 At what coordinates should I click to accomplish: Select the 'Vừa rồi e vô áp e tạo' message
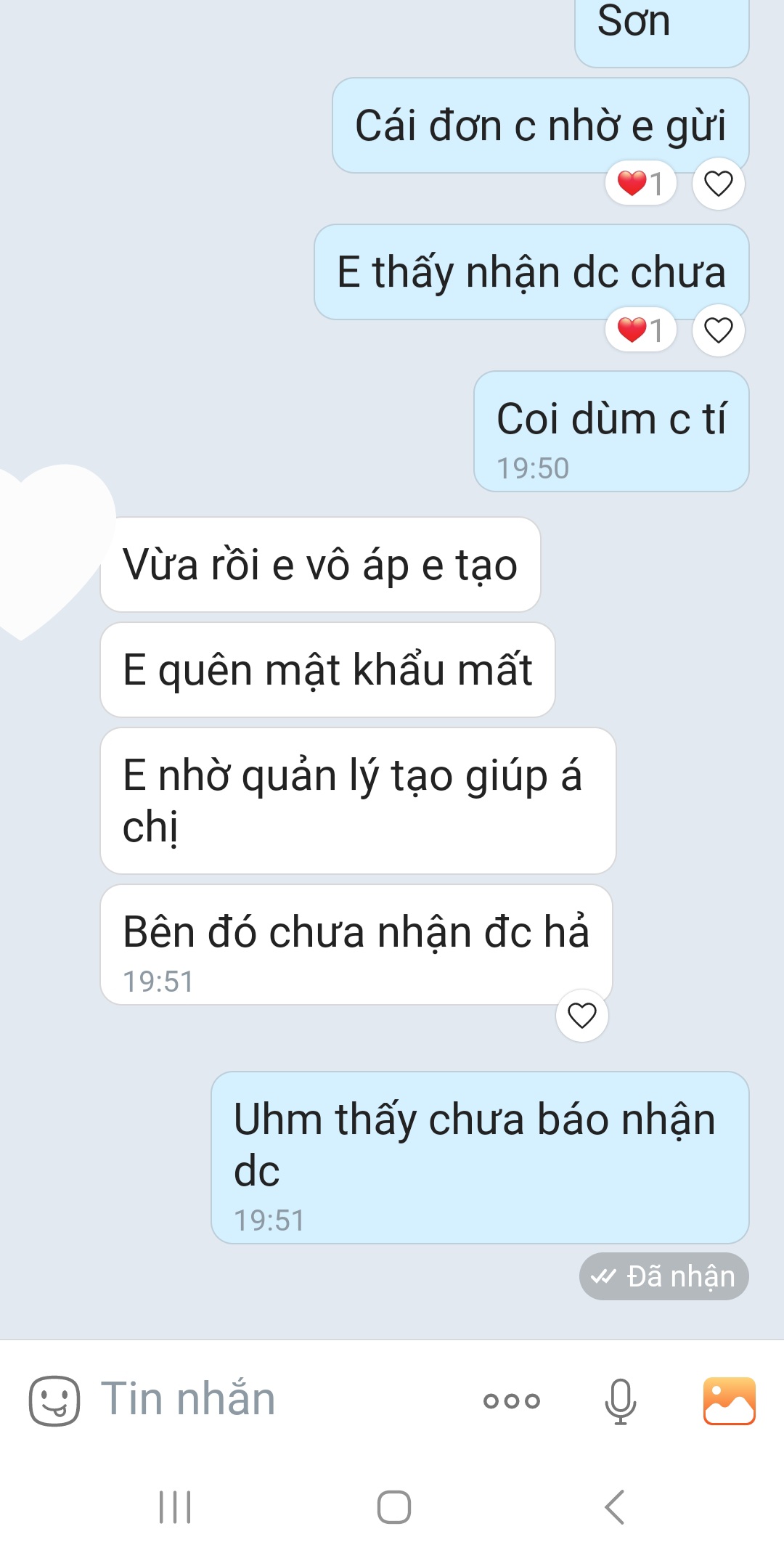click(320, 564)
